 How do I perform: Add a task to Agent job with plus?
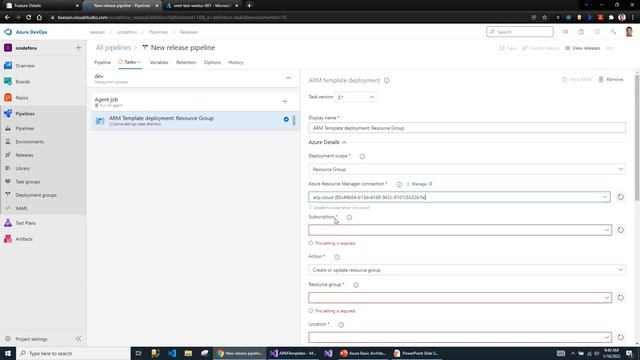[285, 101]
